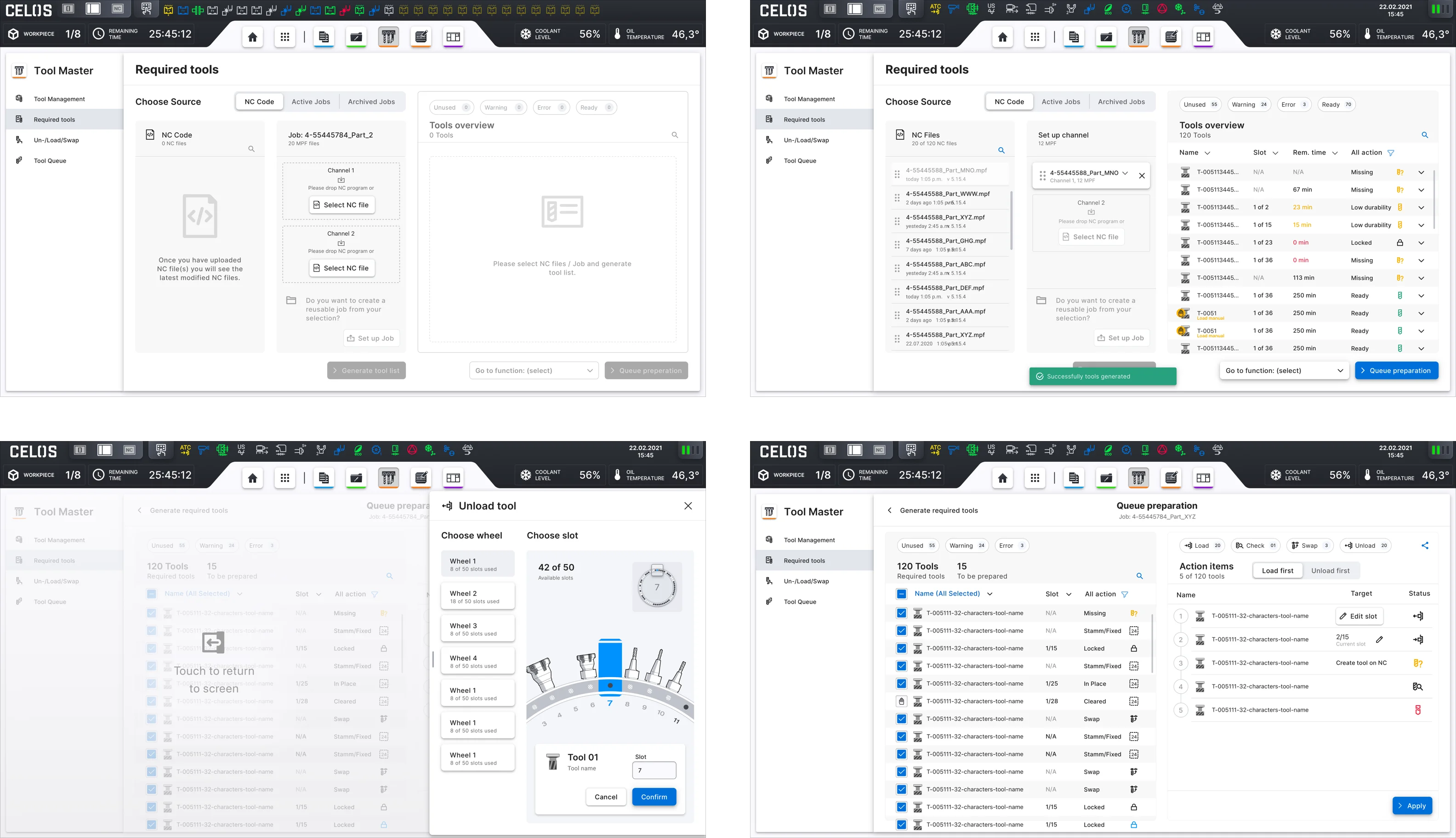The height and width of the screenshot is (838, 1456).
Task: Click the blue share icon in Action items
Action: (x=1425, y=546)
